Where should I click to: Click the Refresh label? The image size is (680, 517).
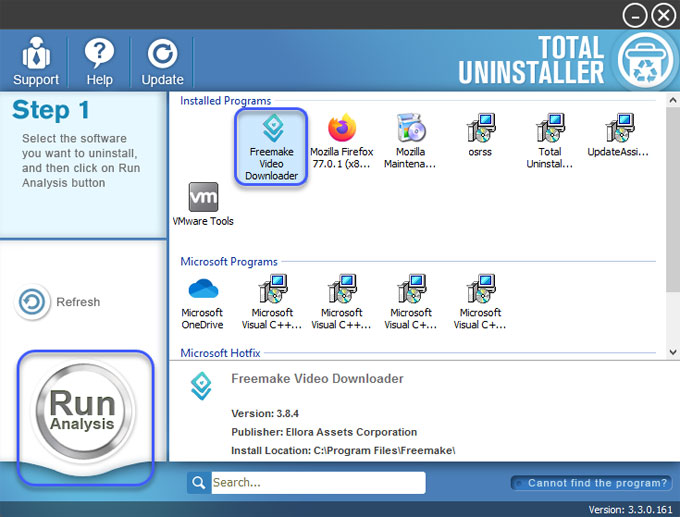coord(78,302)
